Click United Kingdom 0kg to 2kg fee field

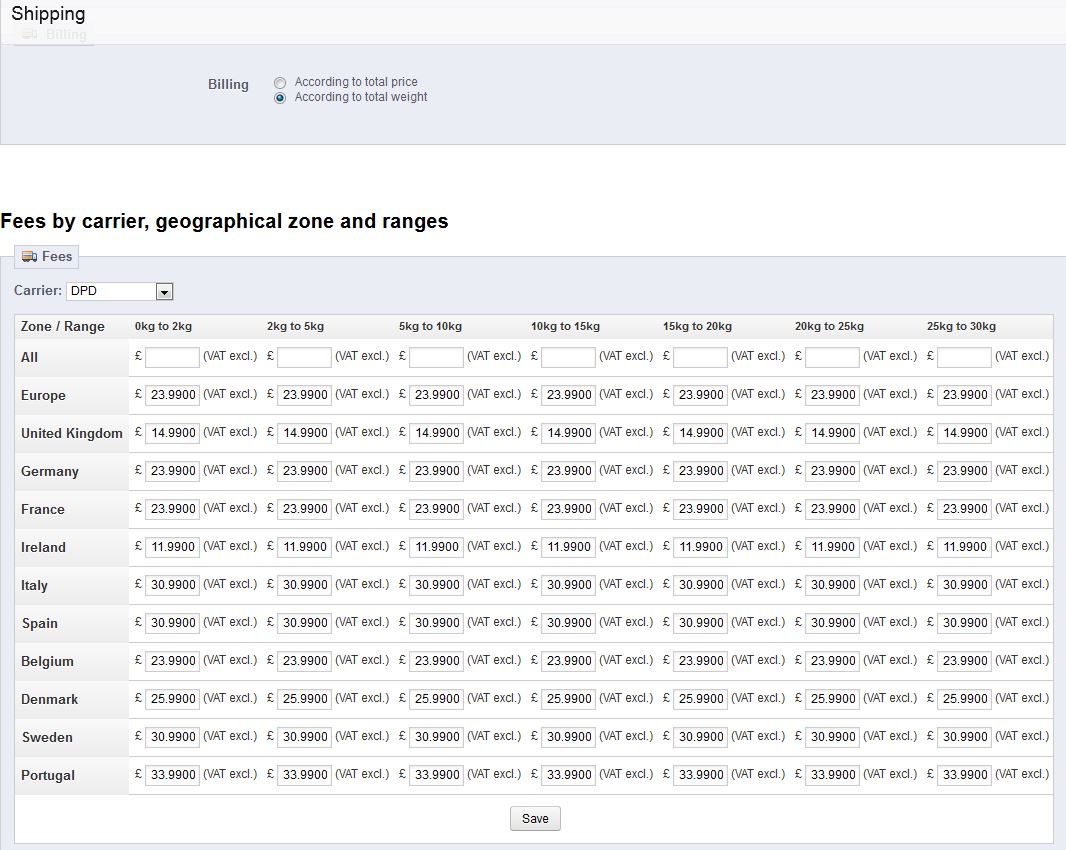coord(172,433)
